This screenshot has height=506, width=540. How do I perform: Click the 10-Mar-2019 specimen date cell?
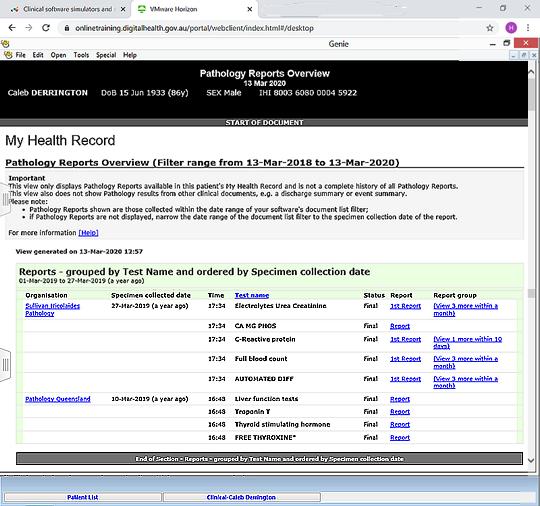tap(150, 399)
